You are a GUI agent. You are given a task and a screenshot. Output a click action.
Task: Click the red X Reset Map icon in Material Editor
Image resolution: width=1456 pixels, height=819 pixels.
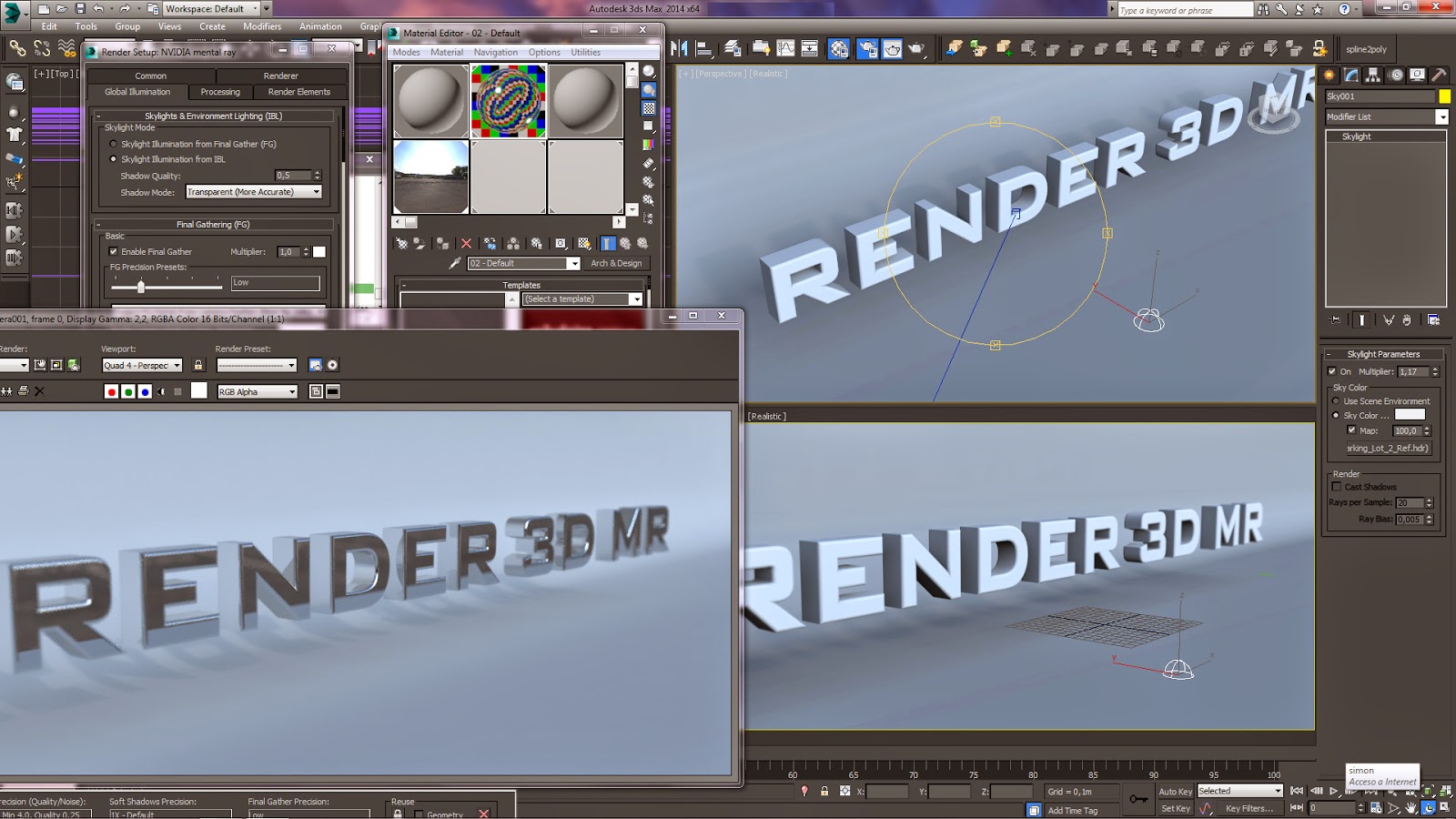pos(466,243)
